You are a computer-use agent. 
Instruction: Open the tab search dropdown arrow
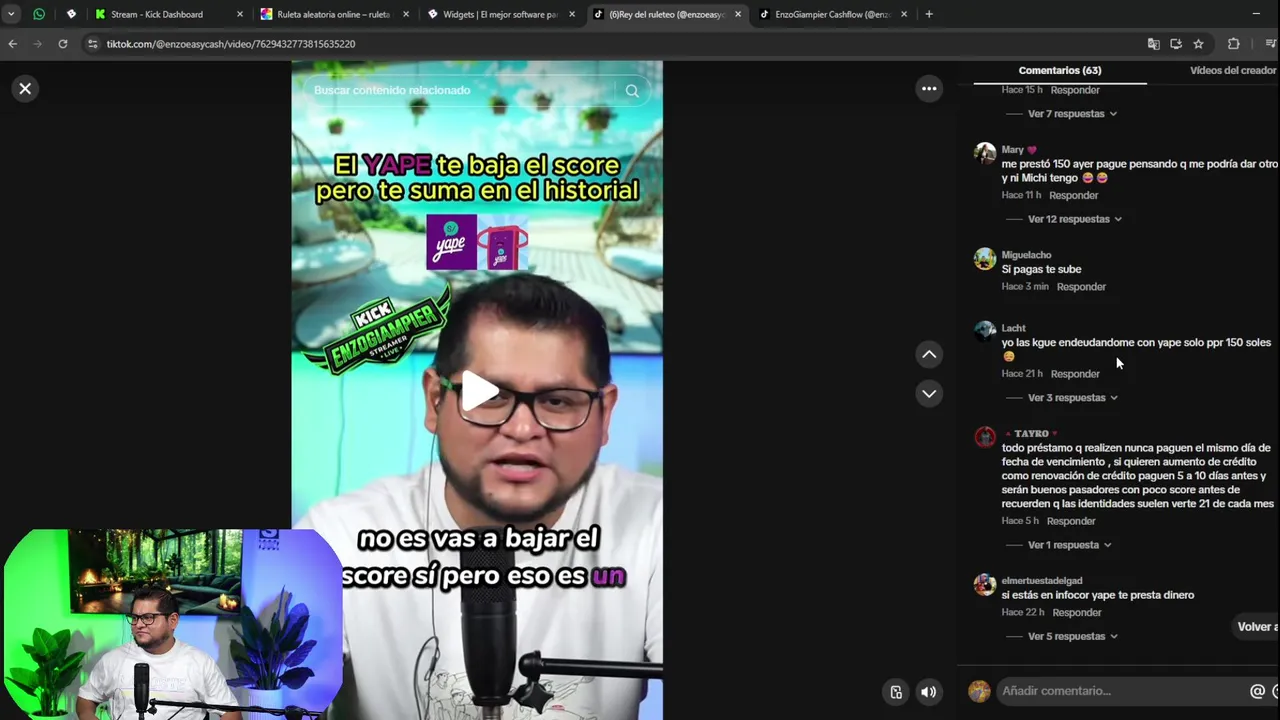(x=11, y=14)
